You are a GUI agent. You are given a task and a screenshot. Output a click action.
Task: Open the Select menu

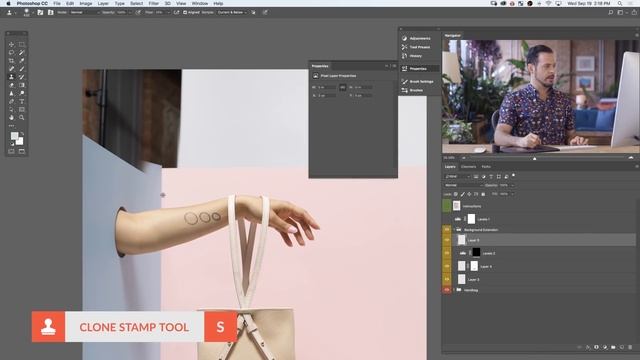[136, 3]
